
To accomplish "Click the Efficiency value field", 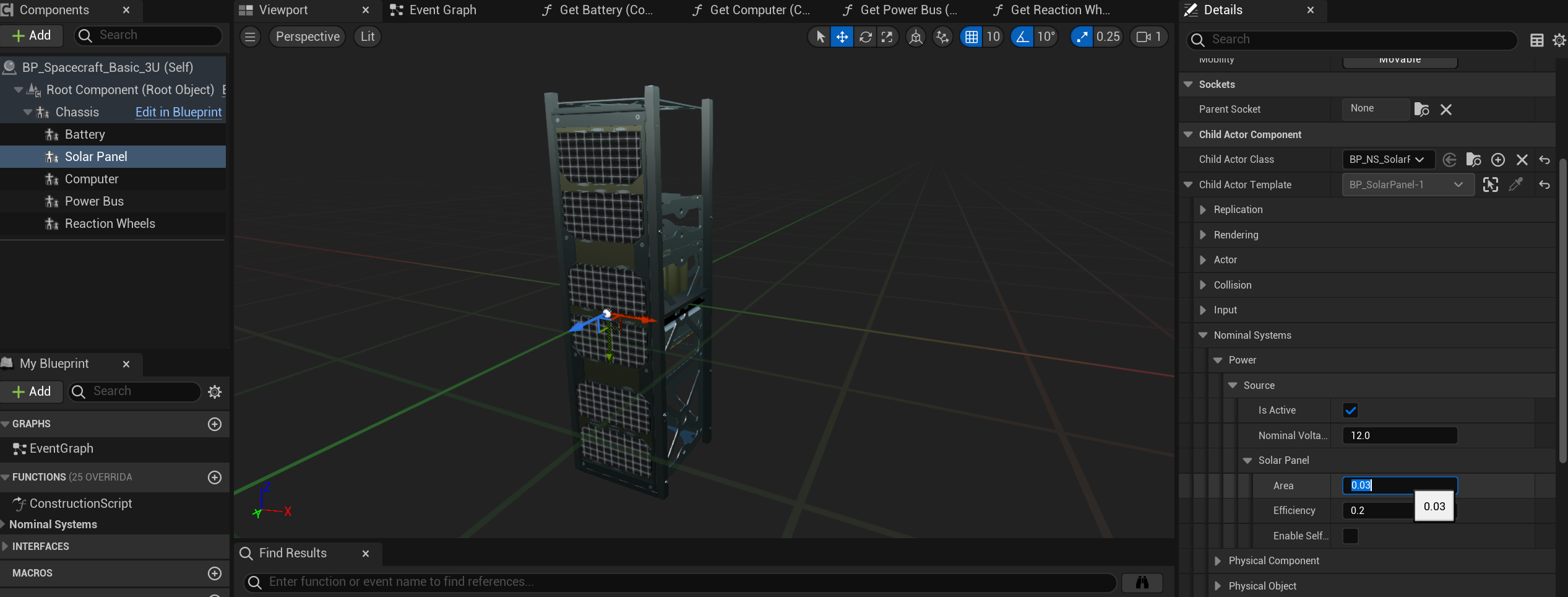I will tap(1377, 511).
